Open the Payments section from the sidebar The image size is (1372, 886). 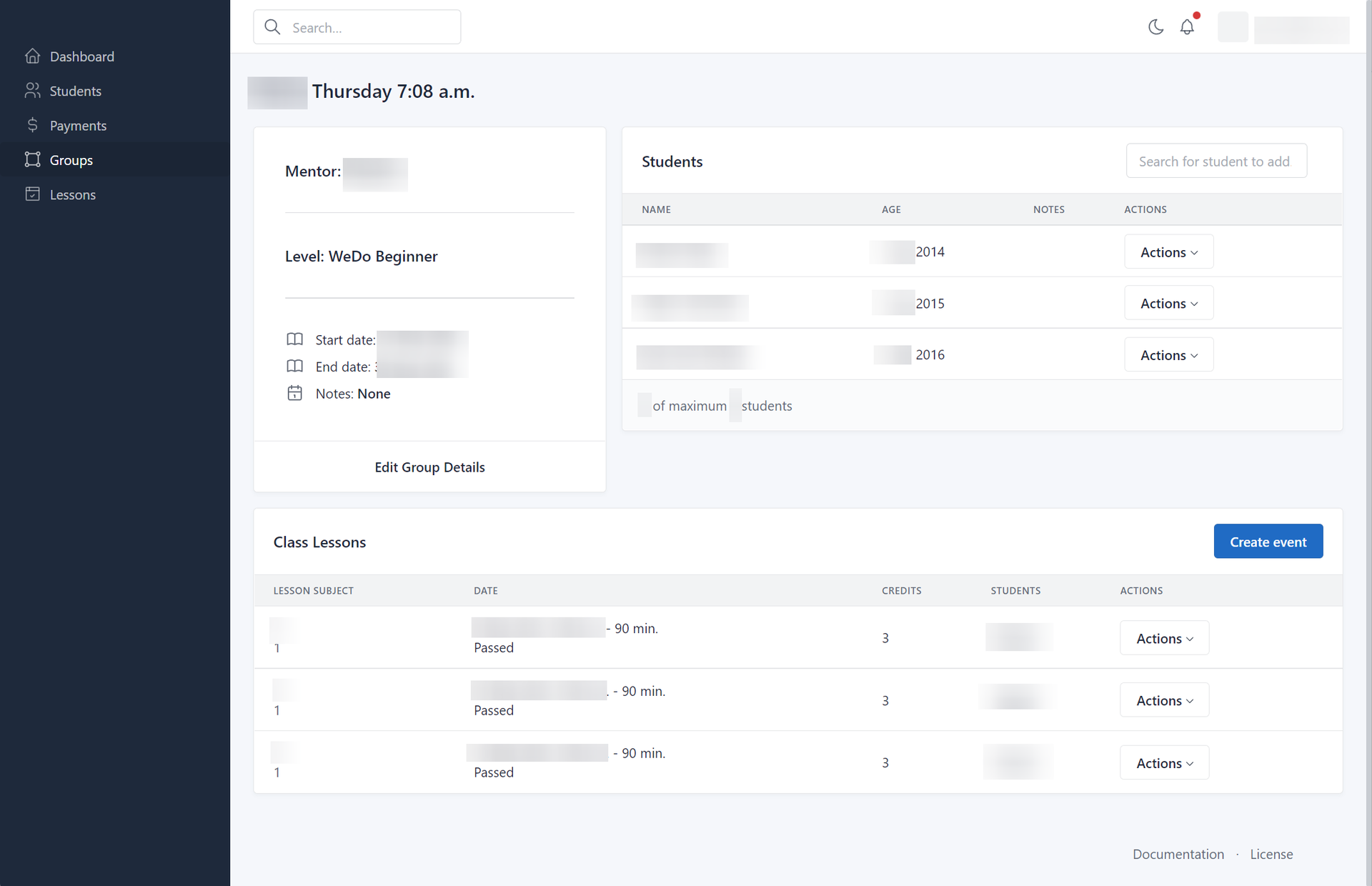[x=79, y=125]
